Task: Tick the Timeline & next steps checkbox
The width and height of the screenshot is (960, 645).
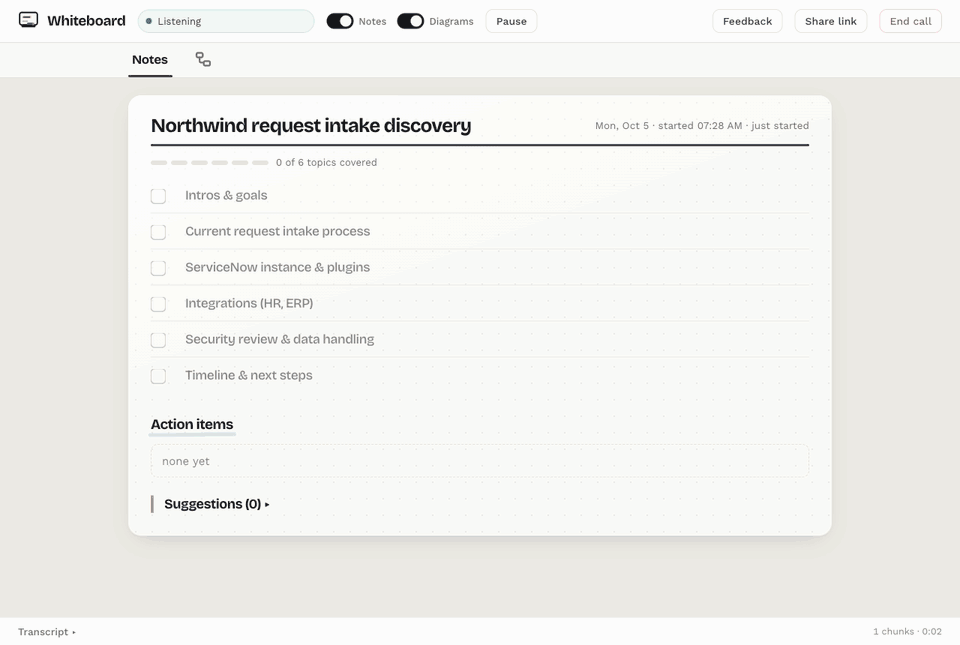Action: point(159,376)
